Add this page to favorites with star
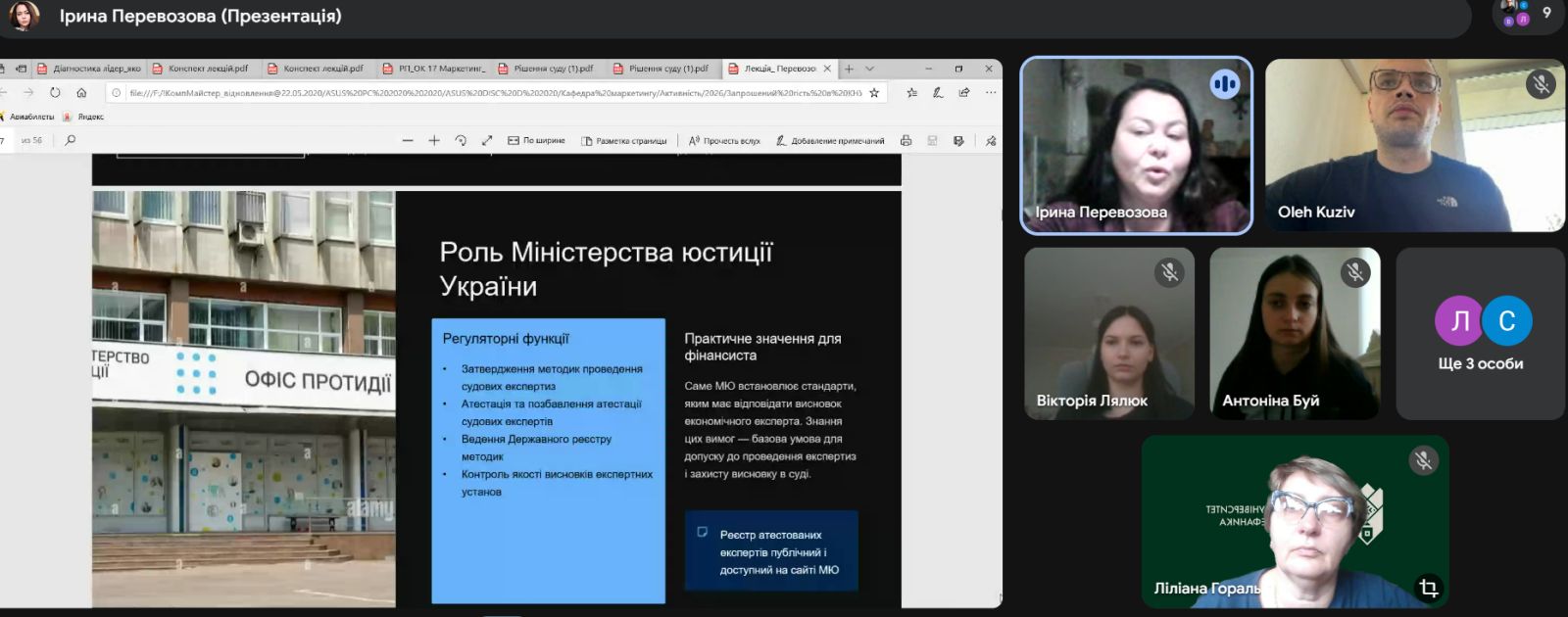The image size is (1568, 617). point(874,92)
